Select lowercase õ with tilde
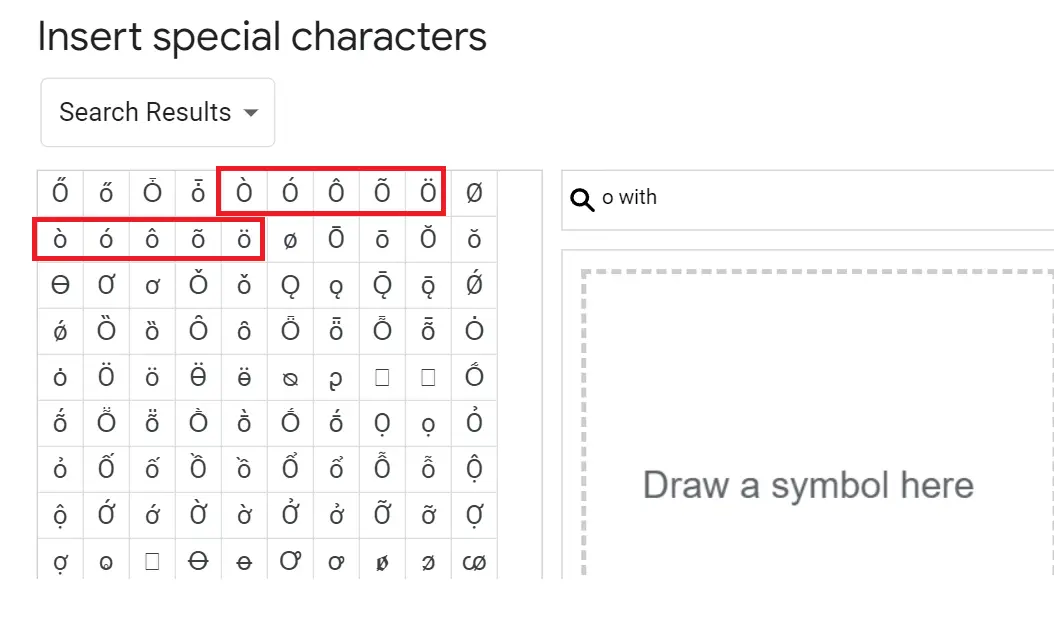The height and width of the screenshot is (619, 1054). tap(198, 239)
